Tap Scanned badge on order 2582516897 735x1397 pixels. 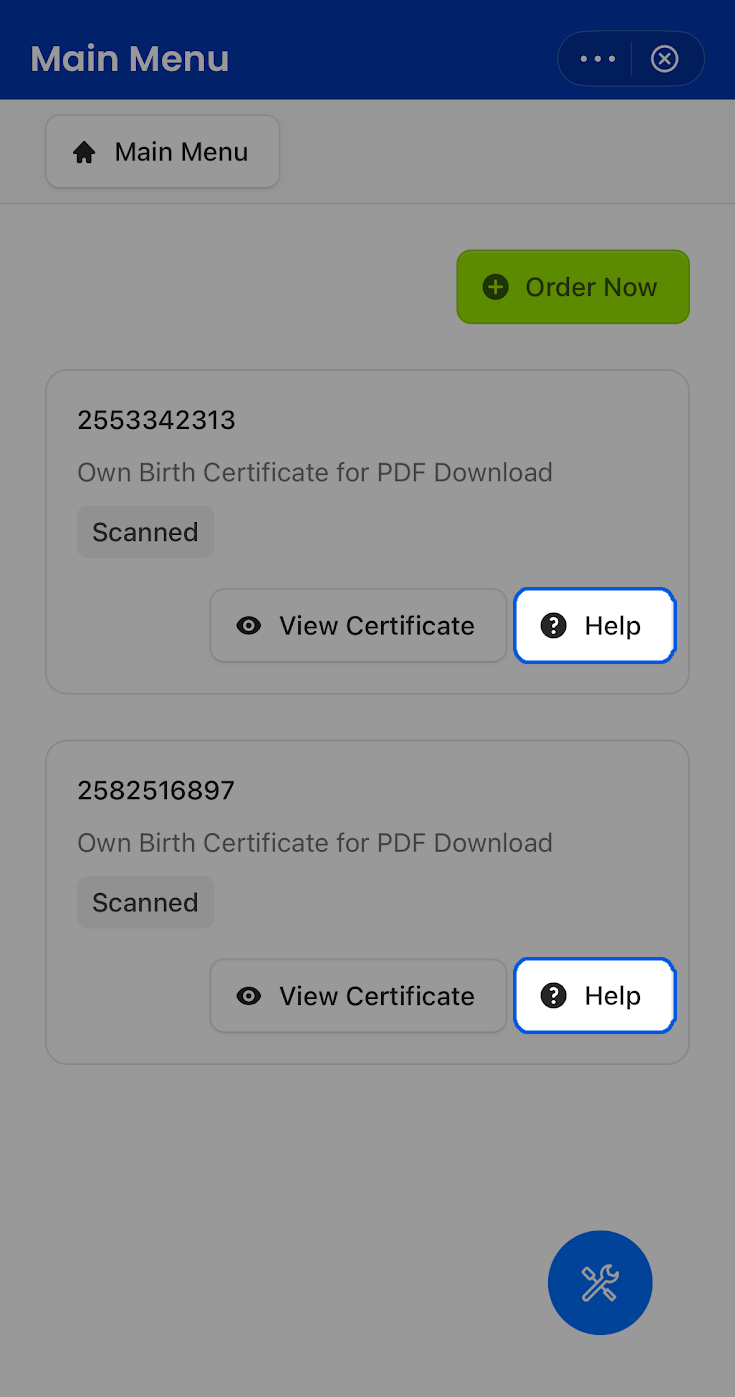tap(145, 902)
